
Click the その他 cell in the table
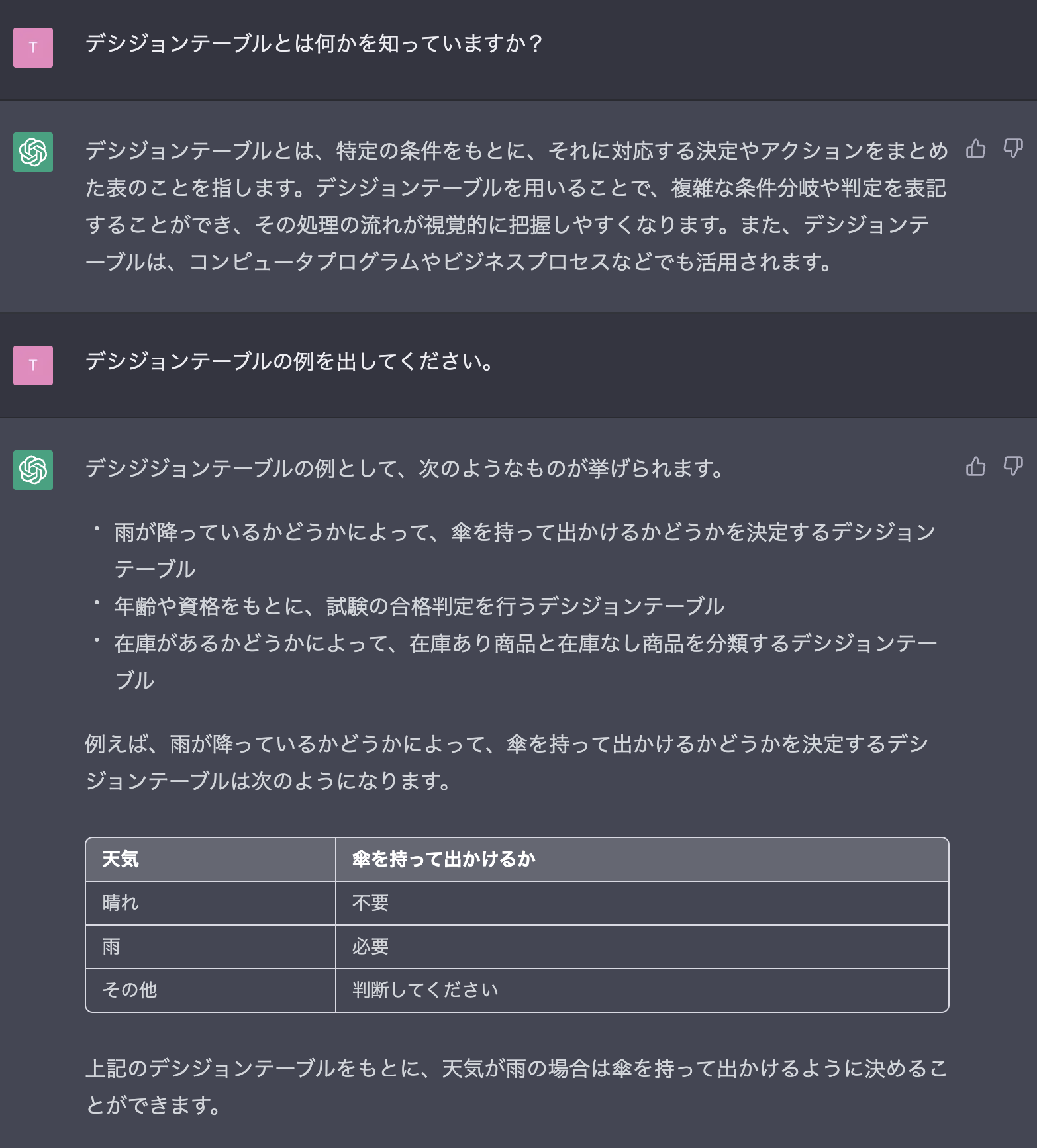tap(128, 990)
